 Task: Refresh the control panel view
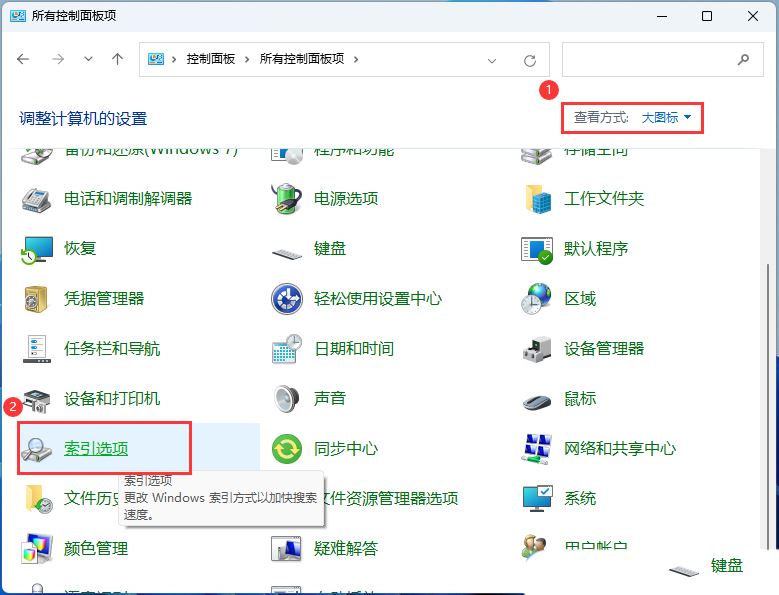click(530, 61)
